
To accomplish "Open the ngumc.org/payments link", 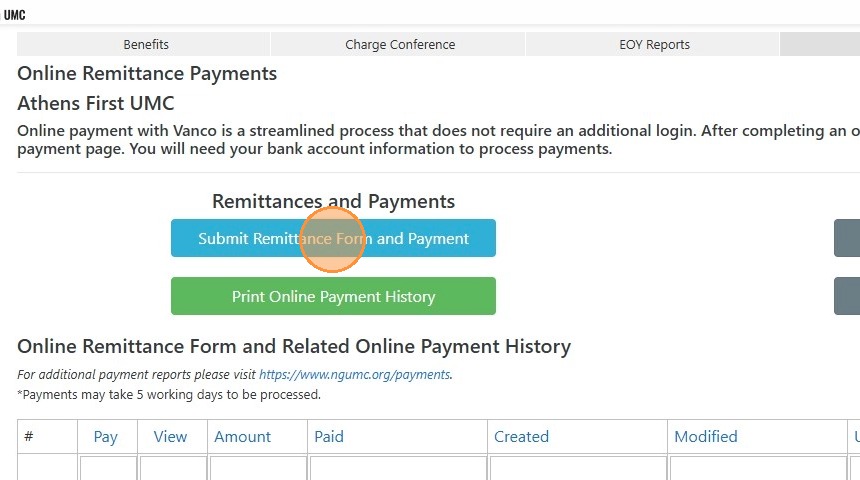I will 355,375.
